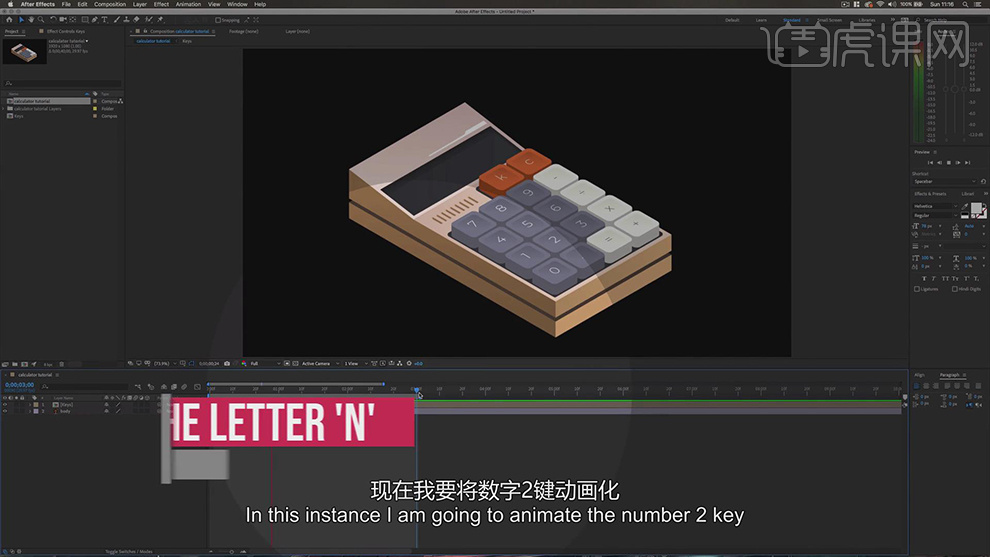Click the Home icon in the toolbar
Screen dimensions: 990x557
[9, 20]
